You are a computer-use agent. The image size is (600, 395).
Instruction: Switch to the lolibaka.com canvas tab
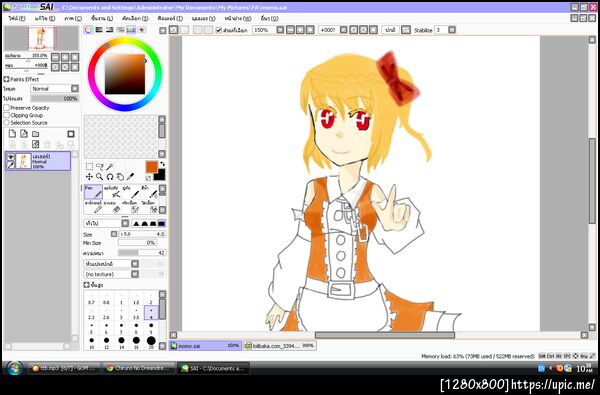(280, 346)
